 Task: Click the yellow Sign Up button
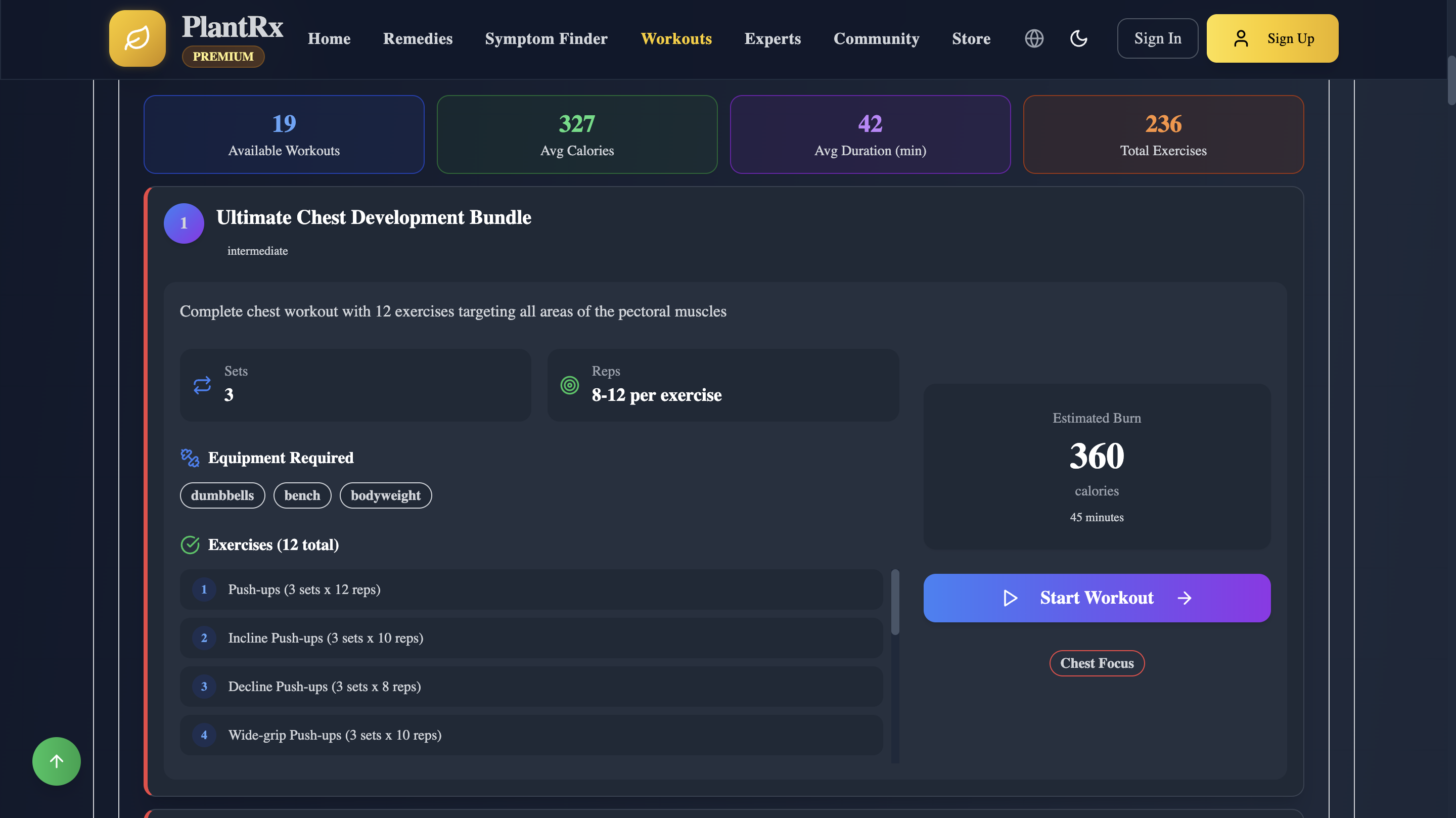[1272, 38]
